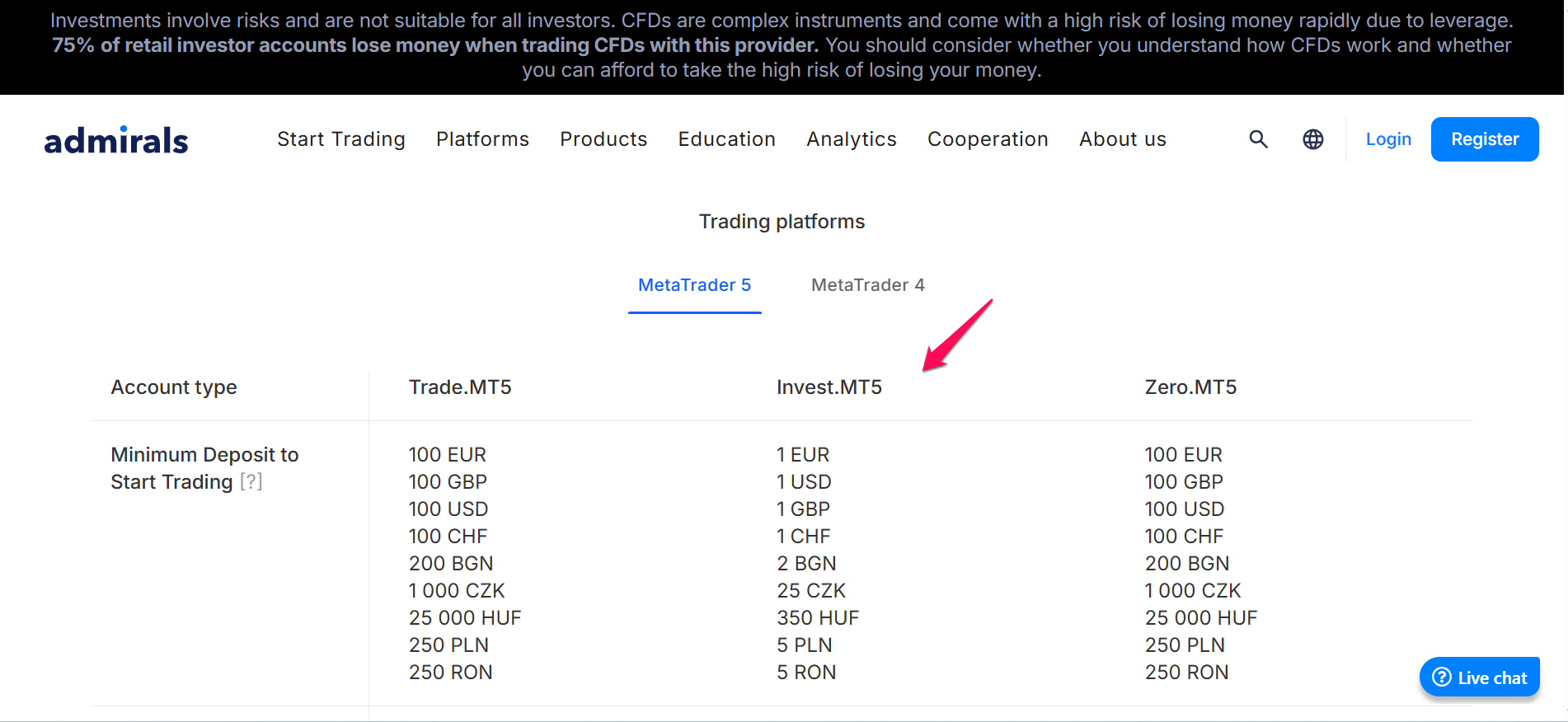1568x722 pixels.
Task: Select the 5 RON value under Invest.MT5
Action: (806, 673)
